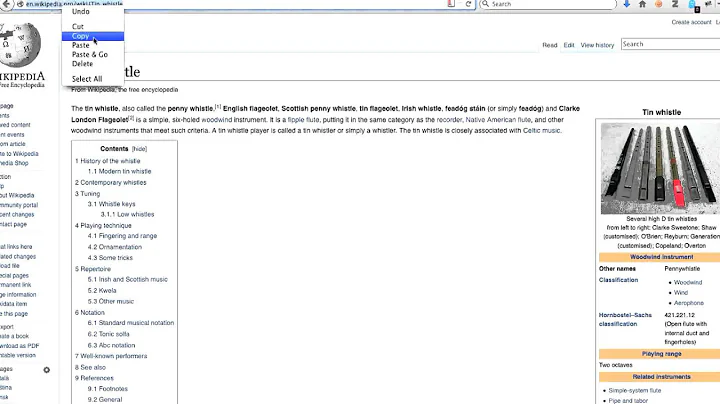This screenshot has width=720, height=404.
Task: Click the reload page icon
Action: (x=468, y=4)
